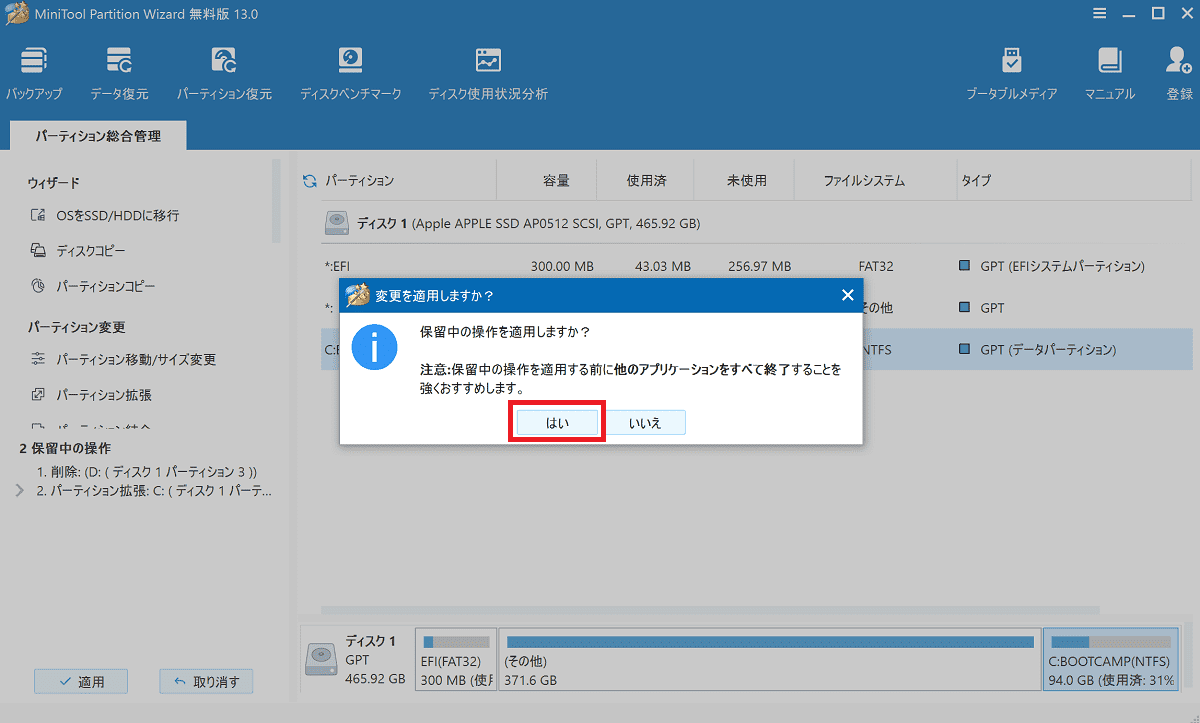Open the マニュアル manual
Image resolution: width=1200 pixels, height=723 pixels.
coord(1110,73)
